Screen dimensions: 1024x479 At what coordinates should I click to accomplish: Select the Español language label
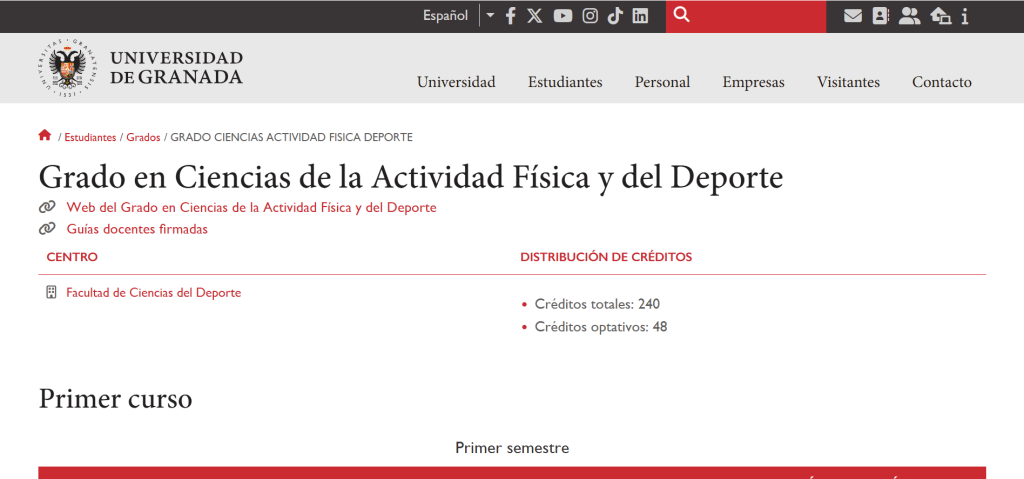coord(445,16)
